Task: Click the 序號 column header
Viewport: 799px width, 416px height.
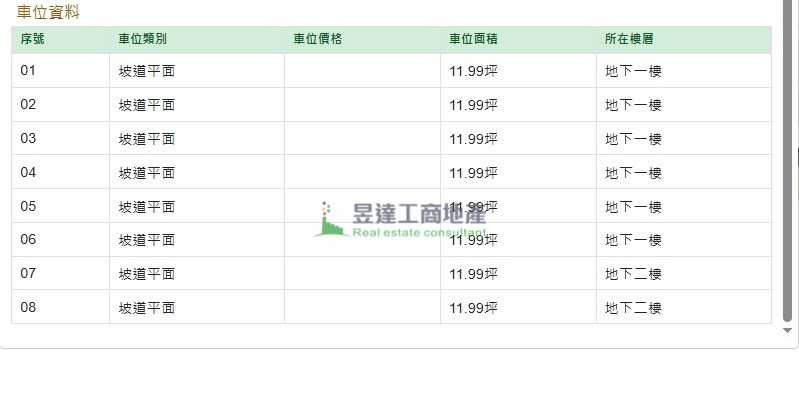Action: tap(32, 39)
